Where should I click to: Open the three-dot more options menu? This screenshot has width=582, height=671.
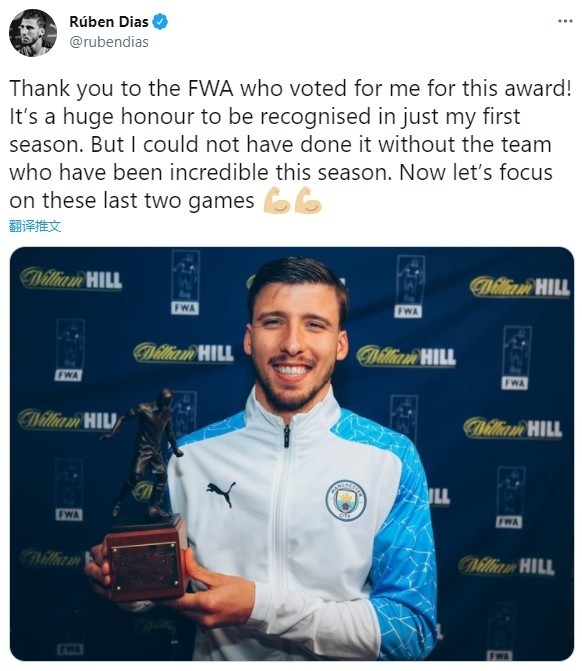tap(565, 21)
